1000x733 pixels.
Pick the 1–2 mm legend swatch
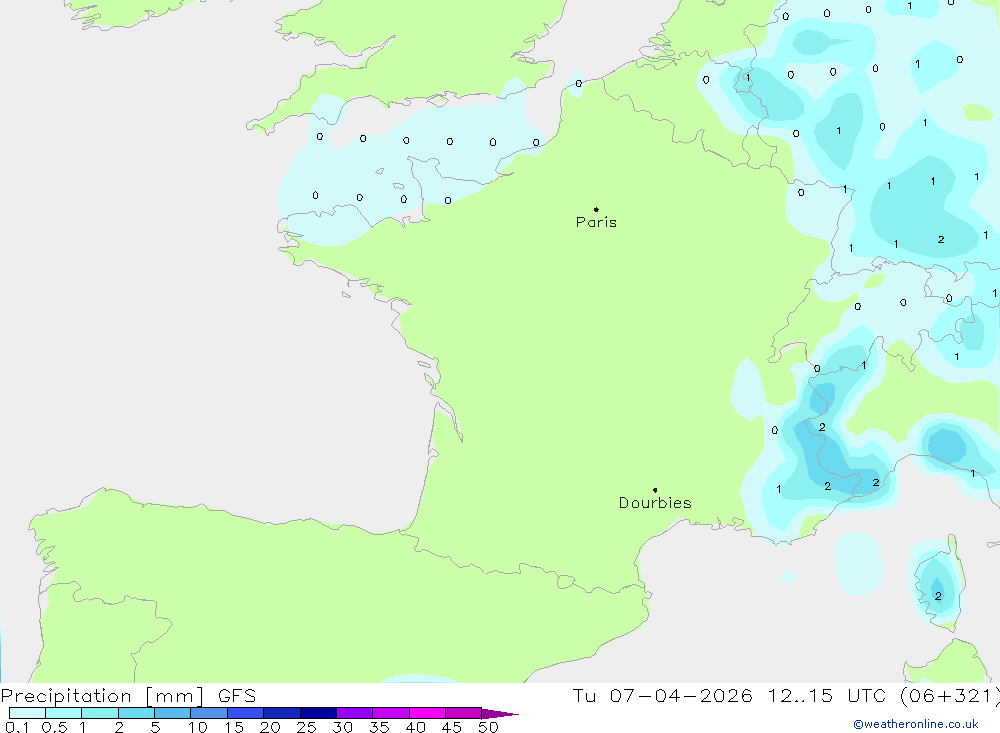[100, 713]
